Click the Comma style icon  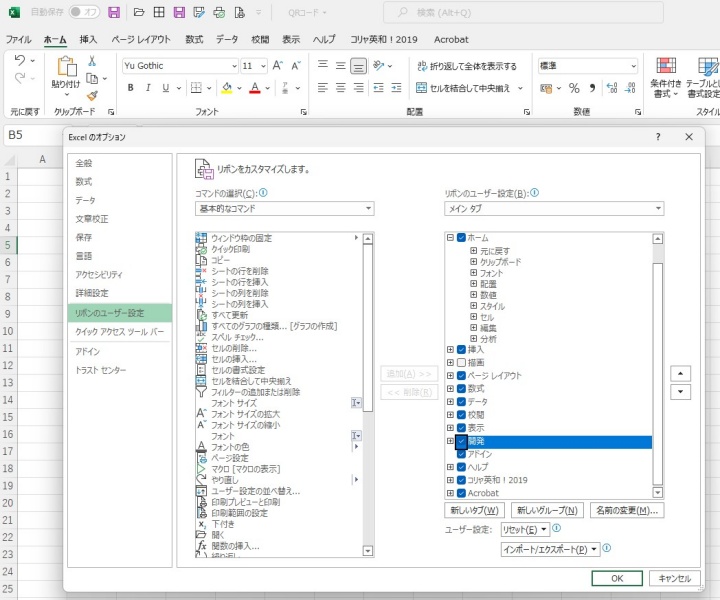(592, 88)
